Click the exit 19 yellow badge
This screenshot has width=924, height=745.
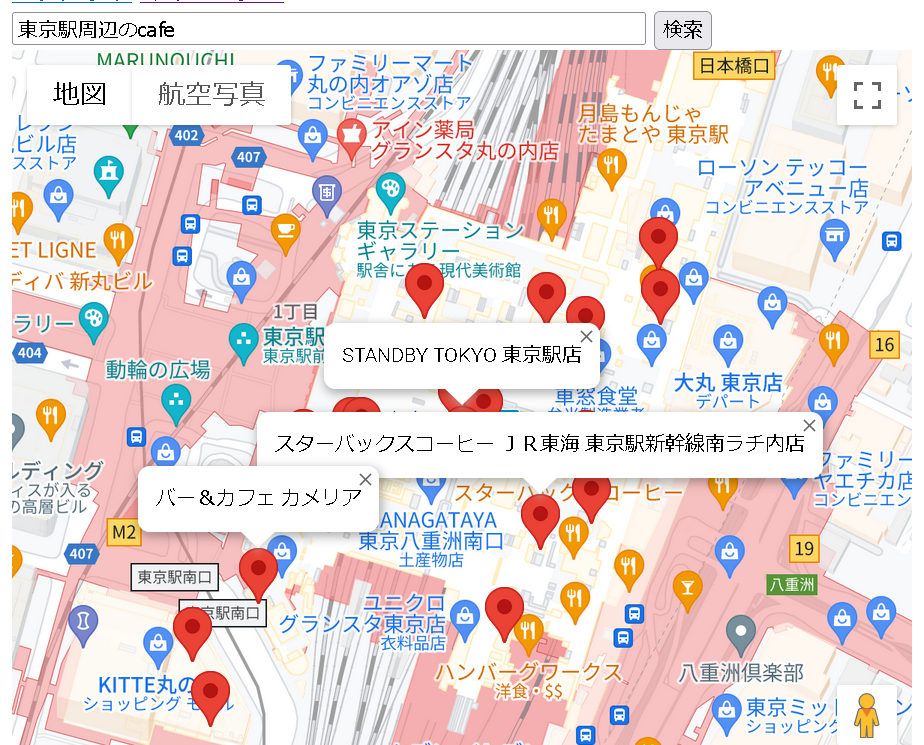pyautogui.click(x=804, y=549)
